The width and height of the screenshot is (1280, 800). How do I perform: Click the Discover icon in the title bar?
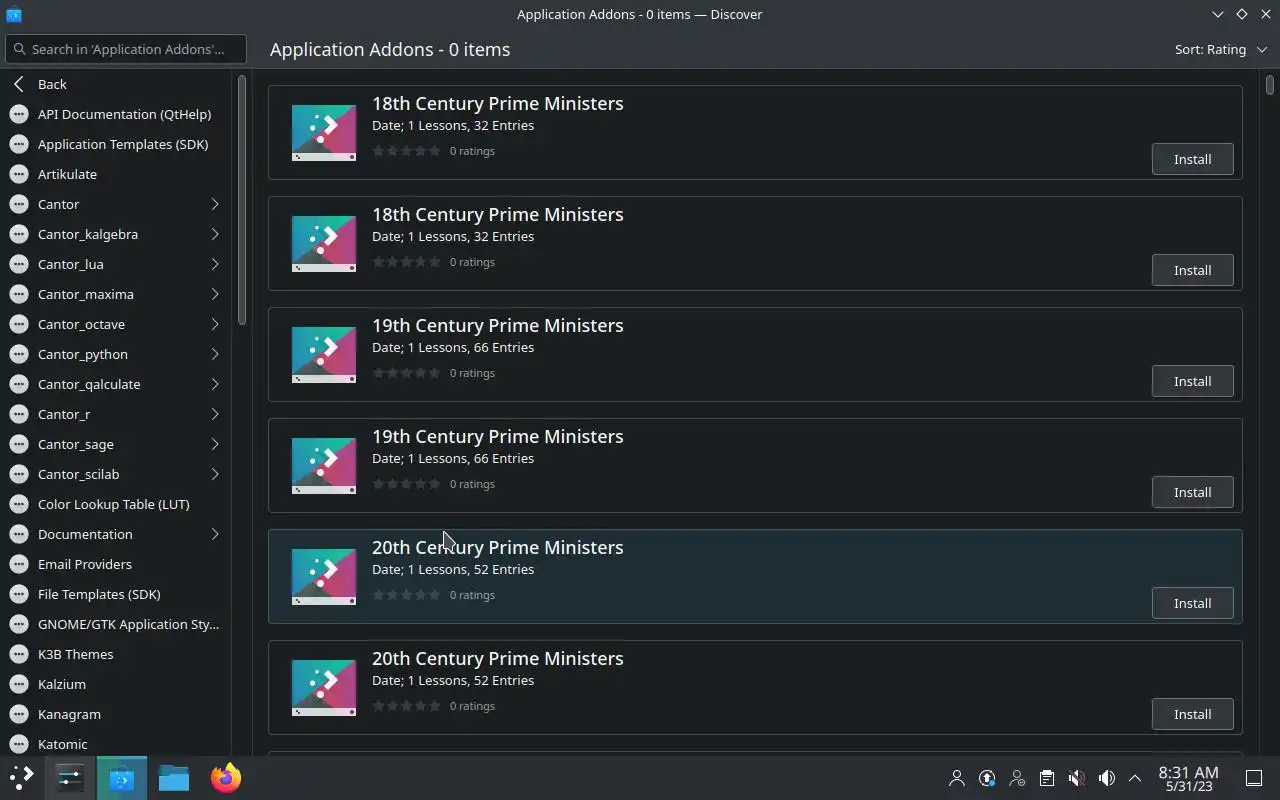click(x=14, y=14)
